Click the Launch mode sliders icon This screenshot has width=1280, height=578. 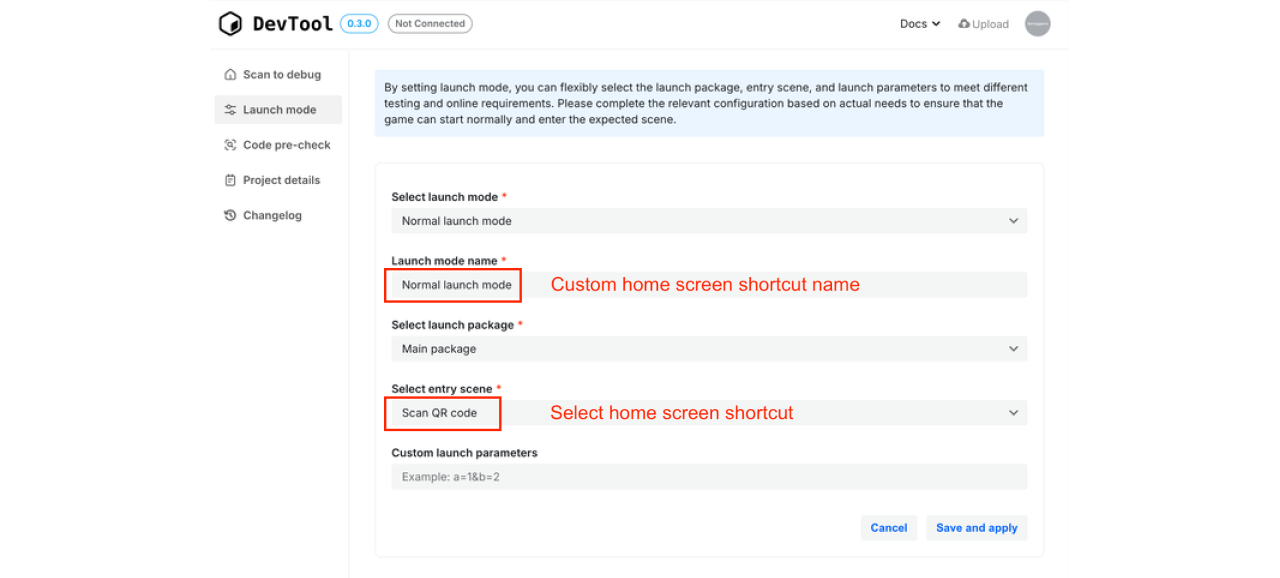pos(231,110)
